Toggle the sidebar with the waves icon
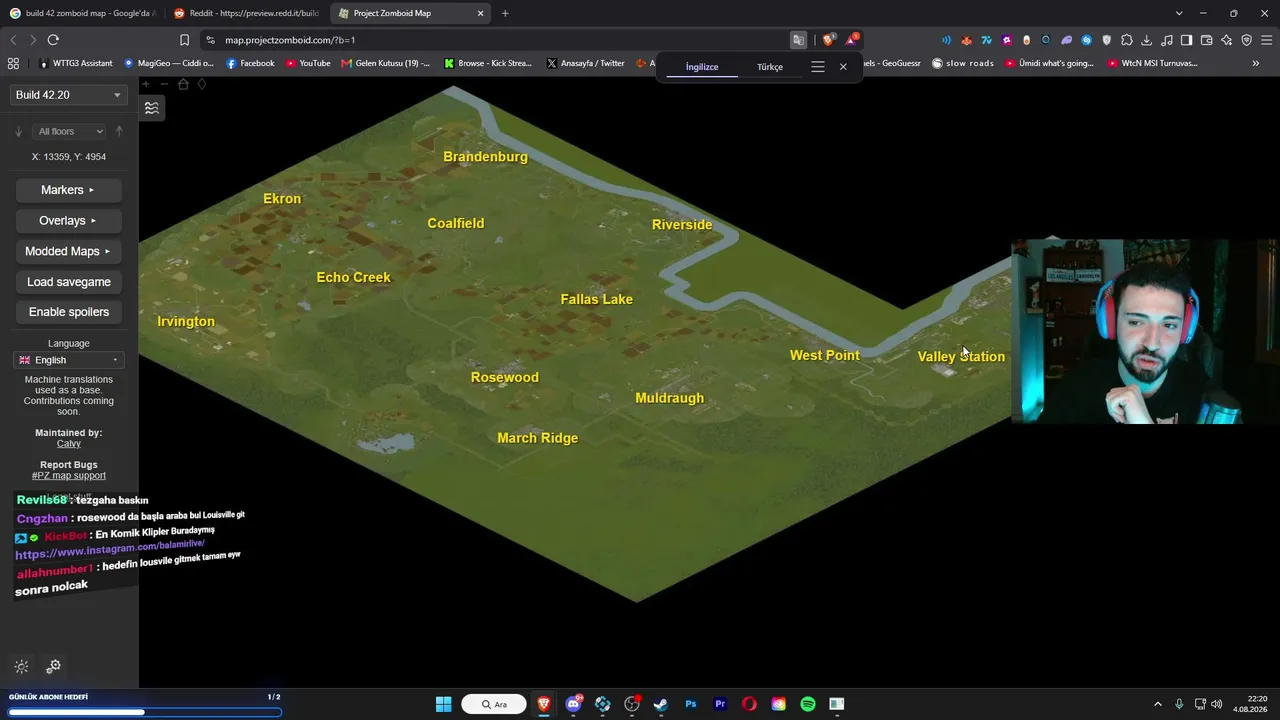 pos(152,108)
